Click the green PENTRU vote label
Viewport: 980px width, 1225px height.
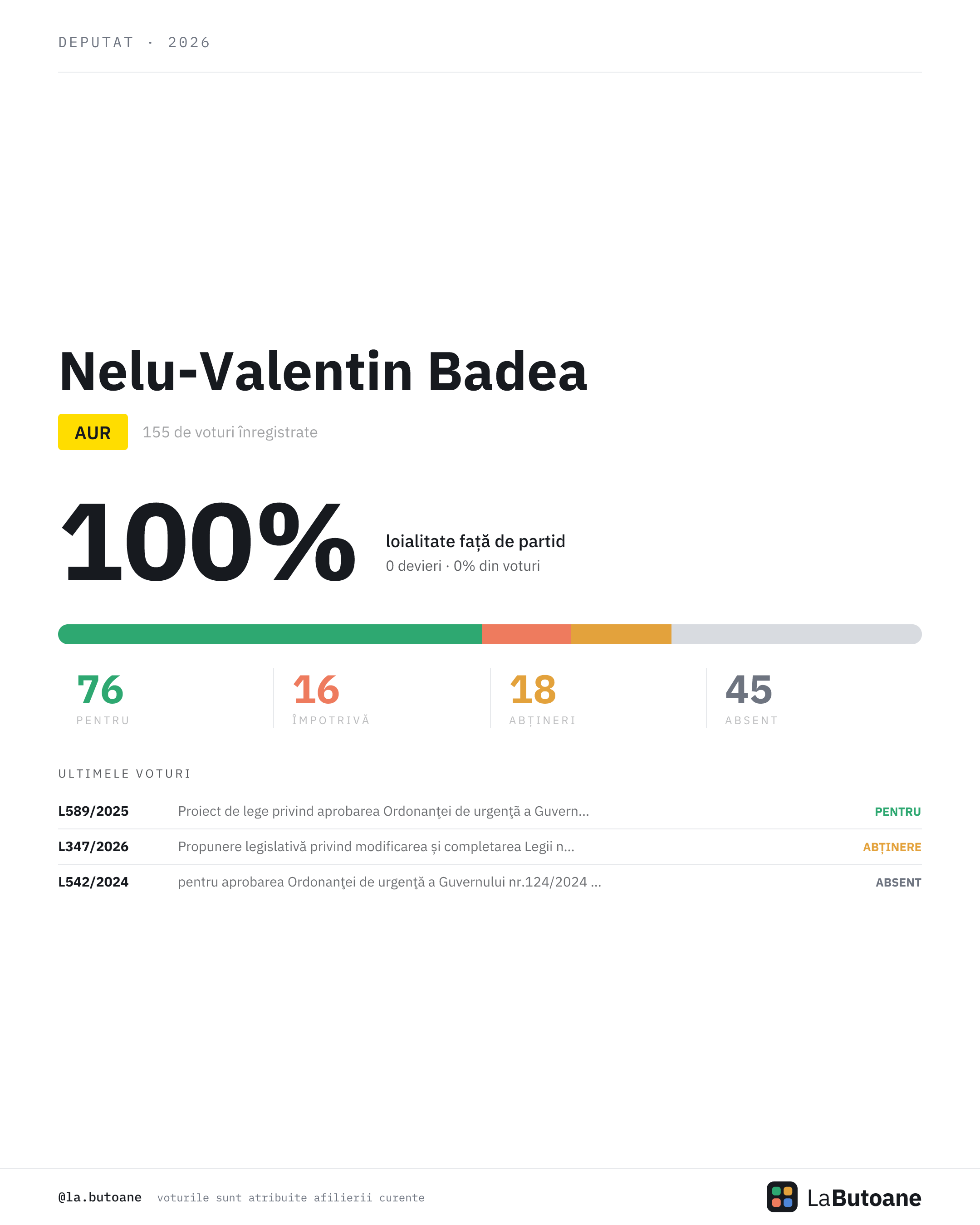897,812
